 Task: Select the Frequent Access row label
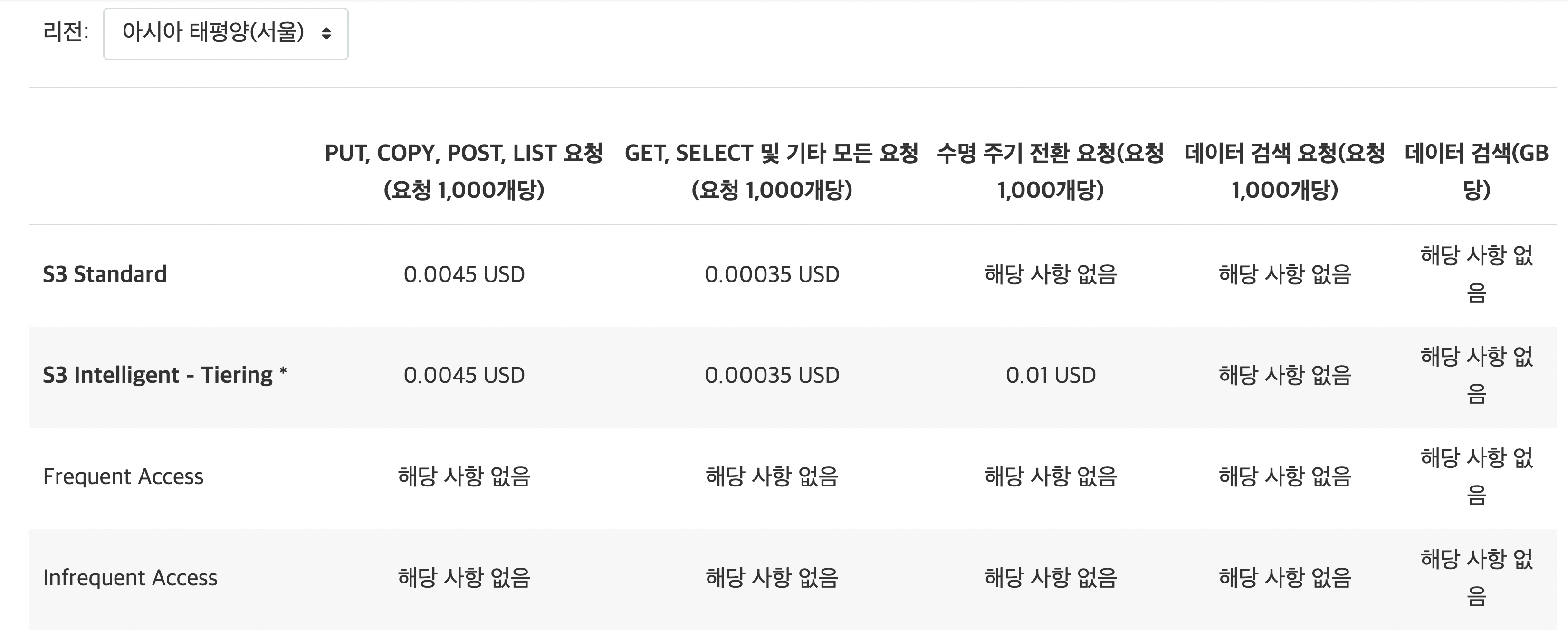pos(123,476)
